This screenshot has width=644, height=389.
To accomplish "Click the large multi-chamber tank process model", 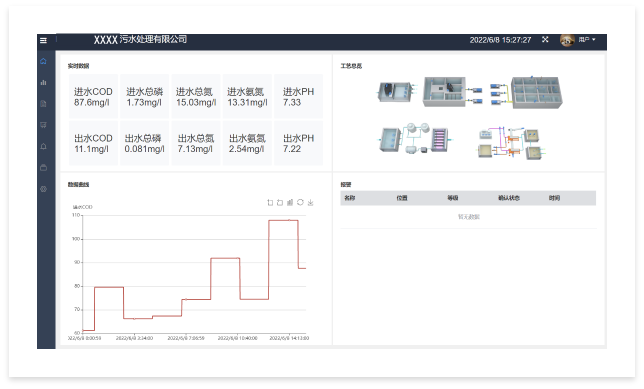I will [x=536, y=92].
